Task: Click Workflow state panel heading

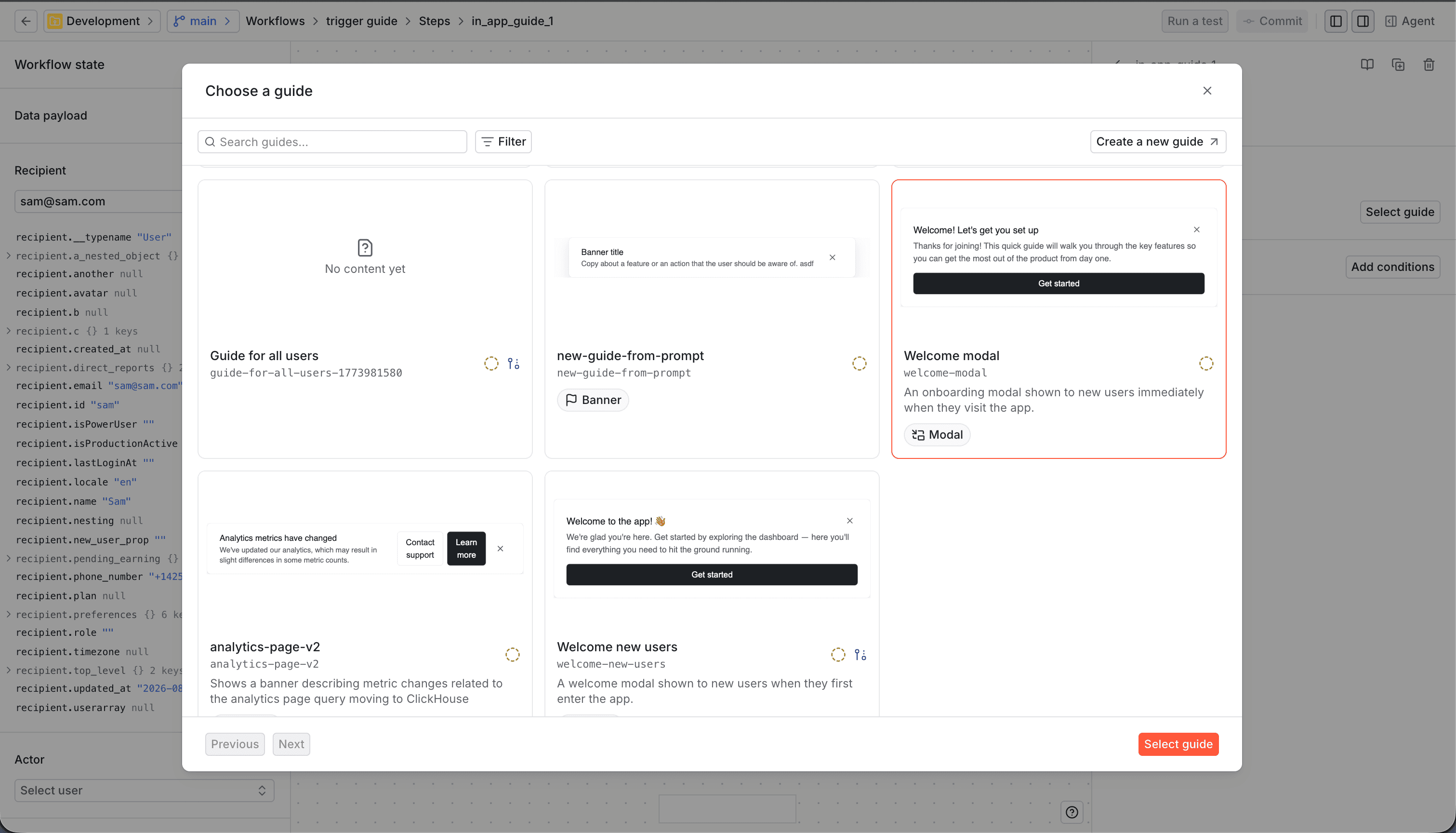Action: coord(59,65)
